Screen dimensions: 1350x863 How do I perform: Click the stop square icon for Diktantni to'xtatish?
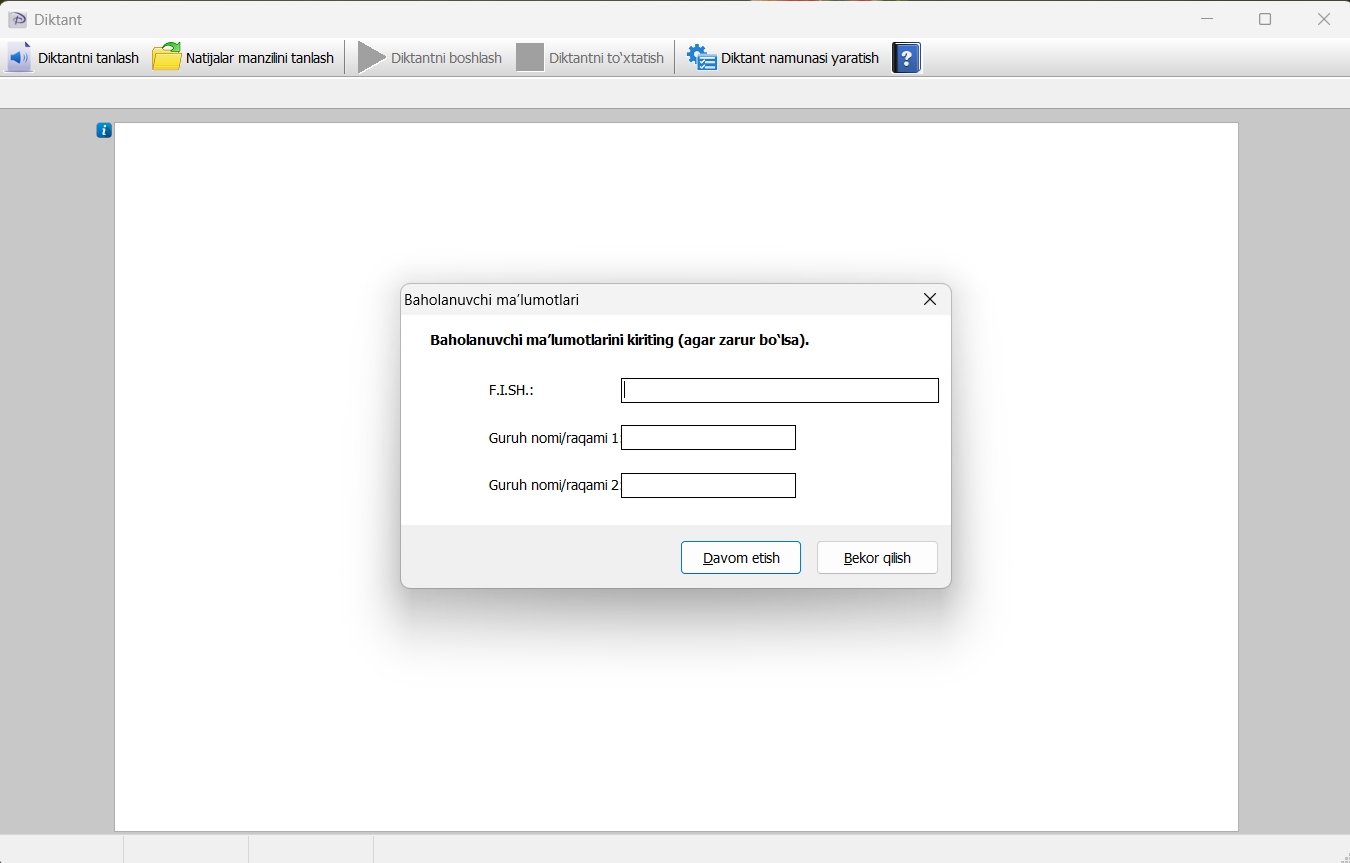530,57
